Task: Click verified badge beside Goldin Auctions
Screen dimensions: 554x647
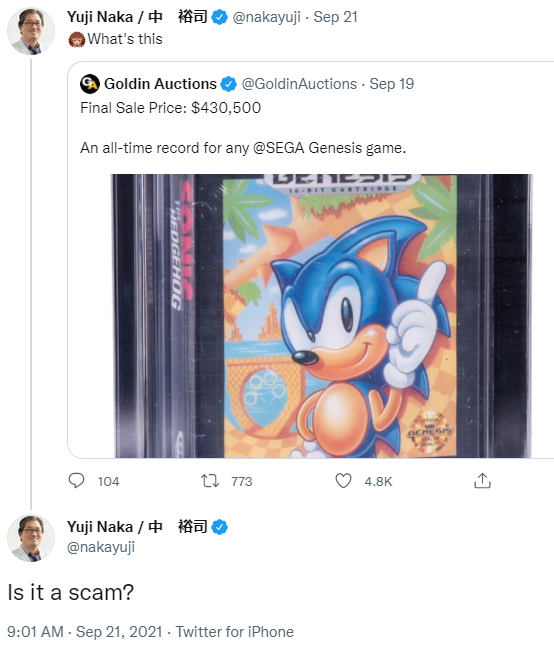Action: [228, 84]
